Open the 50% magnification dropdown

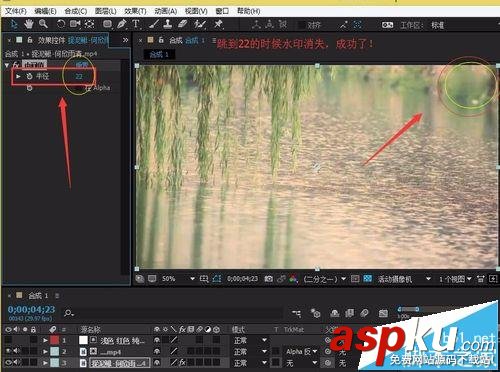178,279
